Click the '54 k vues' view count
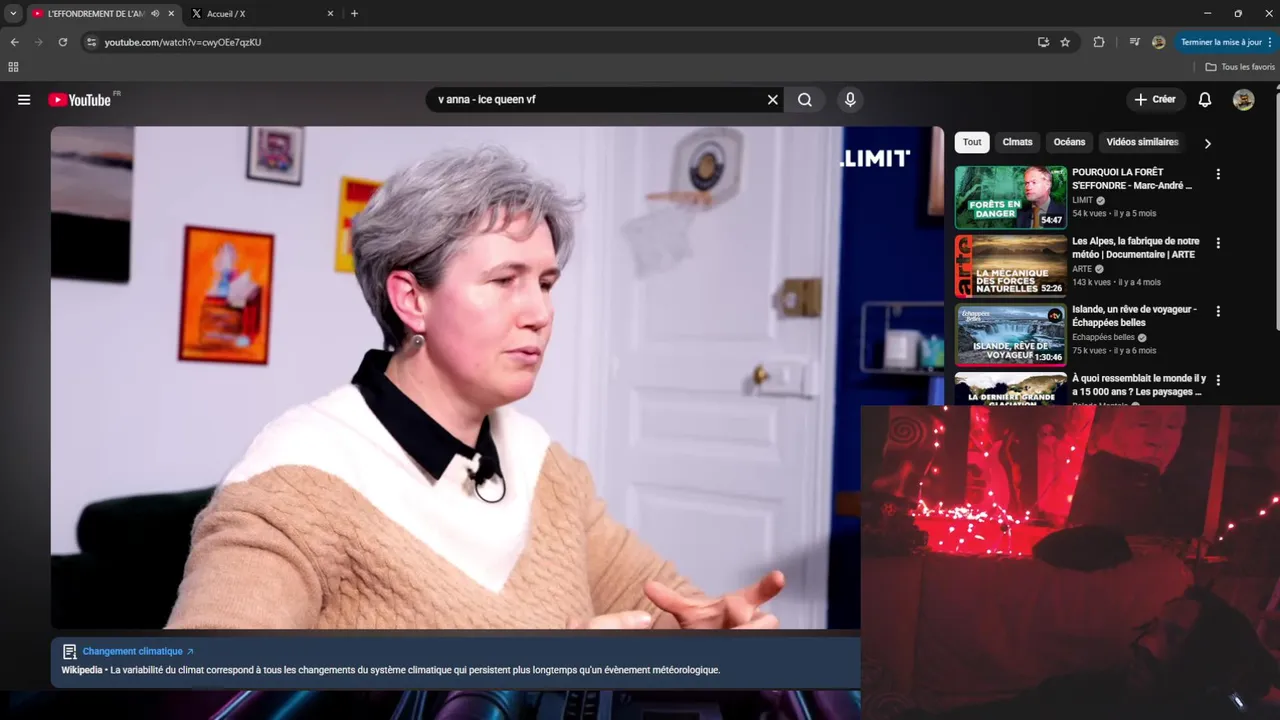1280x720 pixels. pyautogui.click(x=1090, y=213)
